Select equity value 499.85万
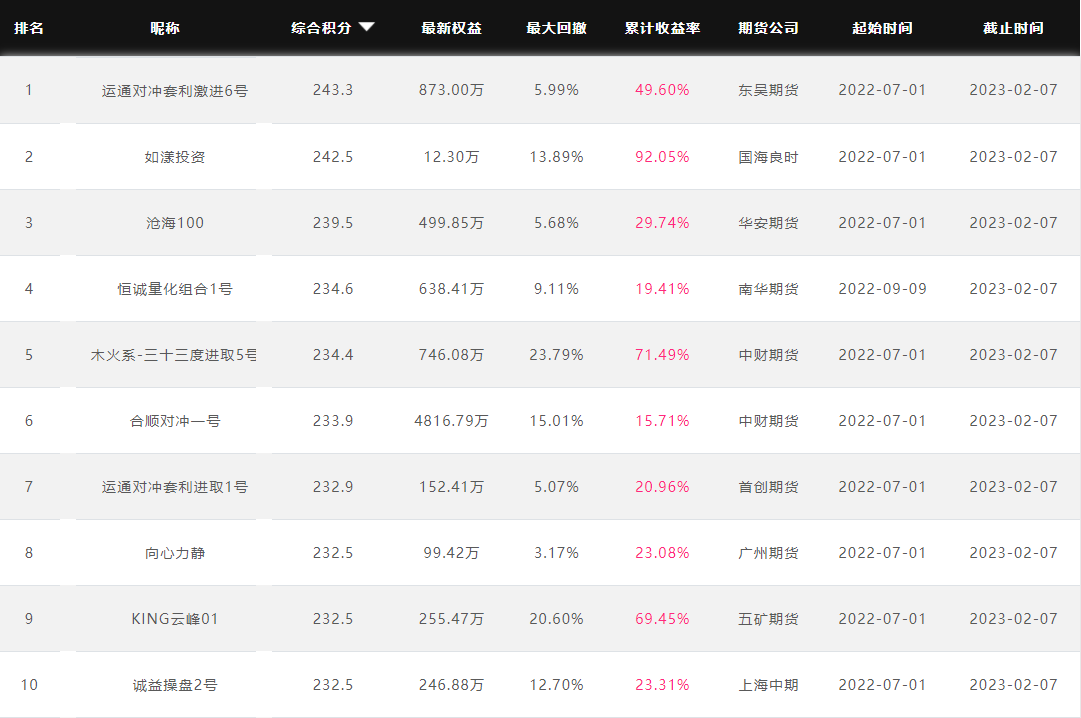 (x=452, y=223)
